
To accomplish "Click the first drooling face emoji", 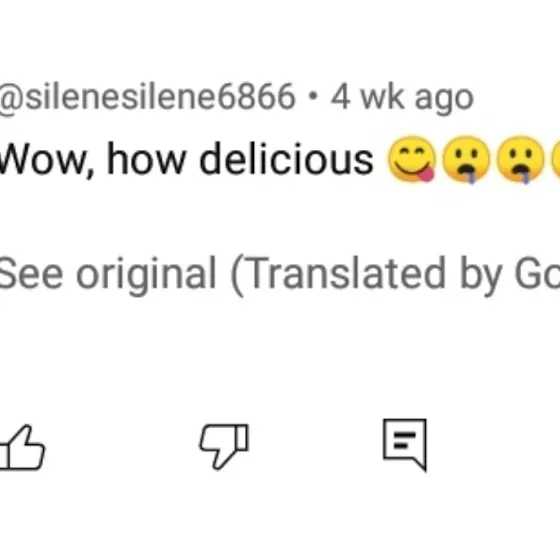I will pyautogui.click(x=466, y=159).
